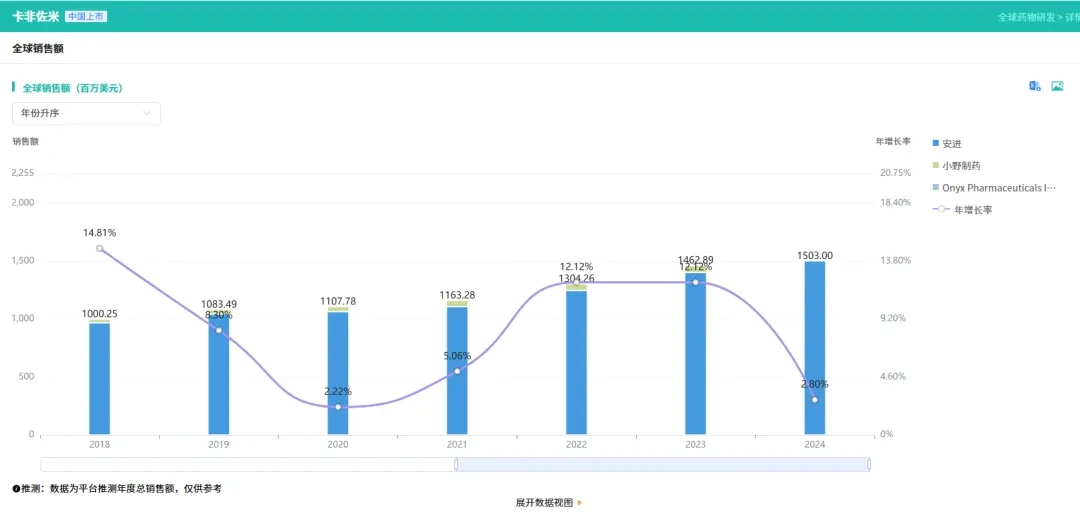The image size is (1080, 516).
Task: Click 全球药物研发 breadcrumb link
Action: coord(1026,17)
